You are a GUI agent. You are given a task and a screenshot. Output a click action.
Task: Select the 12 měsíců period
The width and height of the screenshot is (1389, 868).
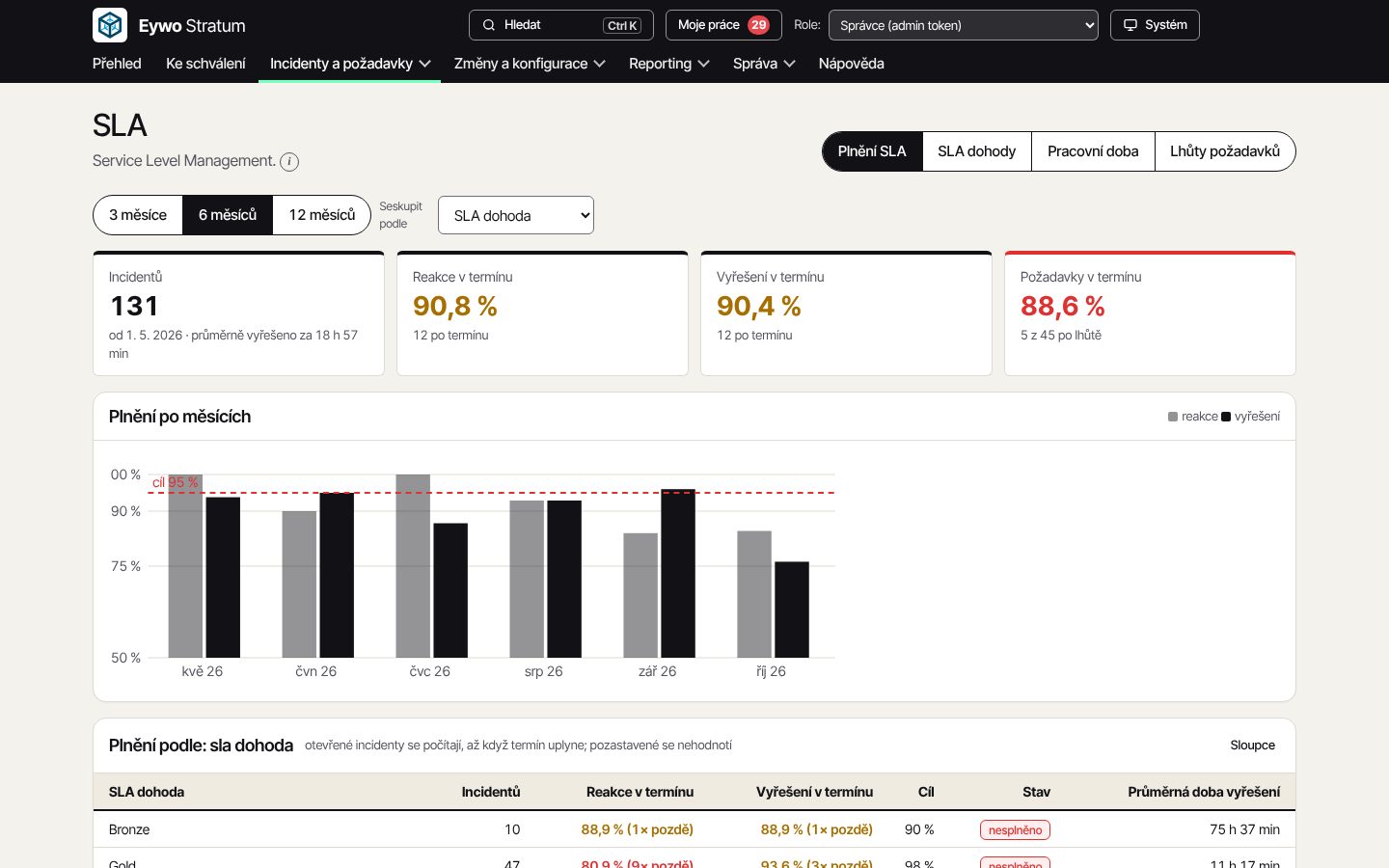[x=322, y=215]
